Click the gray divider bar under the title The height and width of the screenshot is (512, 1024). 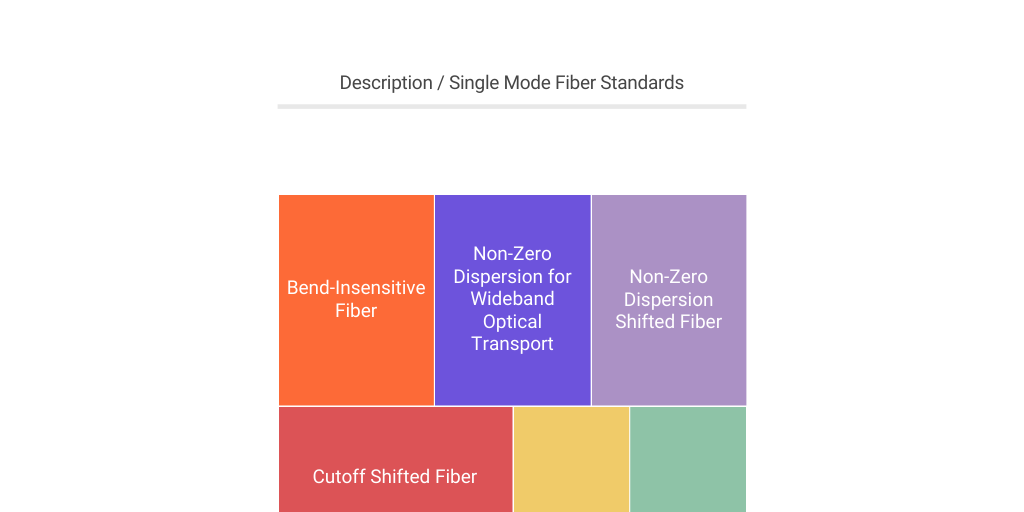point(511,106)
